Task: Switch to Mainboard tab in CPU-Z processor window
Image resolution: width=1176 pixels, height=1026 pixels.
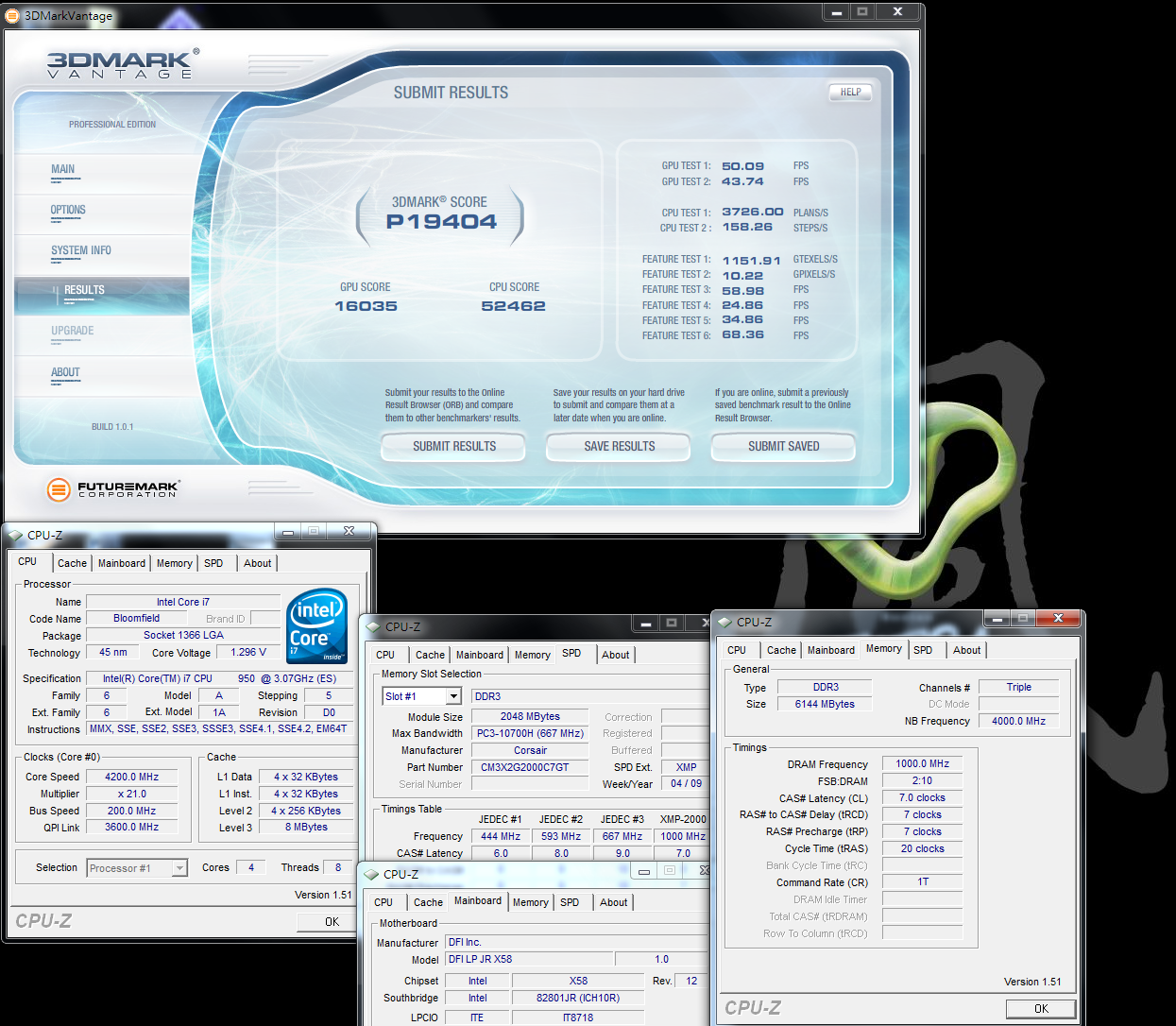Action: [x=122, y=563]
